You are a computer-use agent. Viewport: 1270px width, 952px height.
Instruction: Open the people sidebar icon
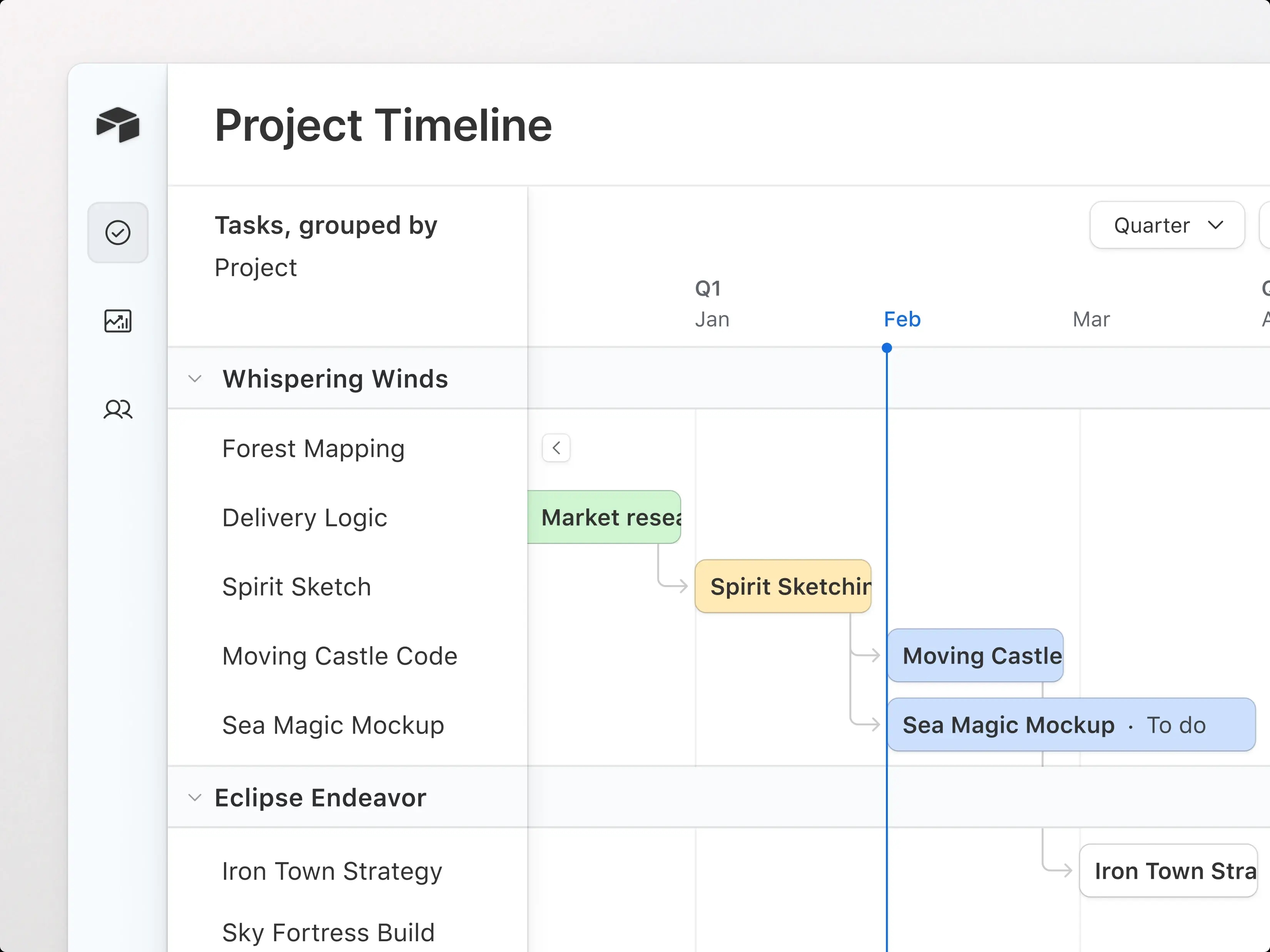pyautogui.click(x=118, y=409)
